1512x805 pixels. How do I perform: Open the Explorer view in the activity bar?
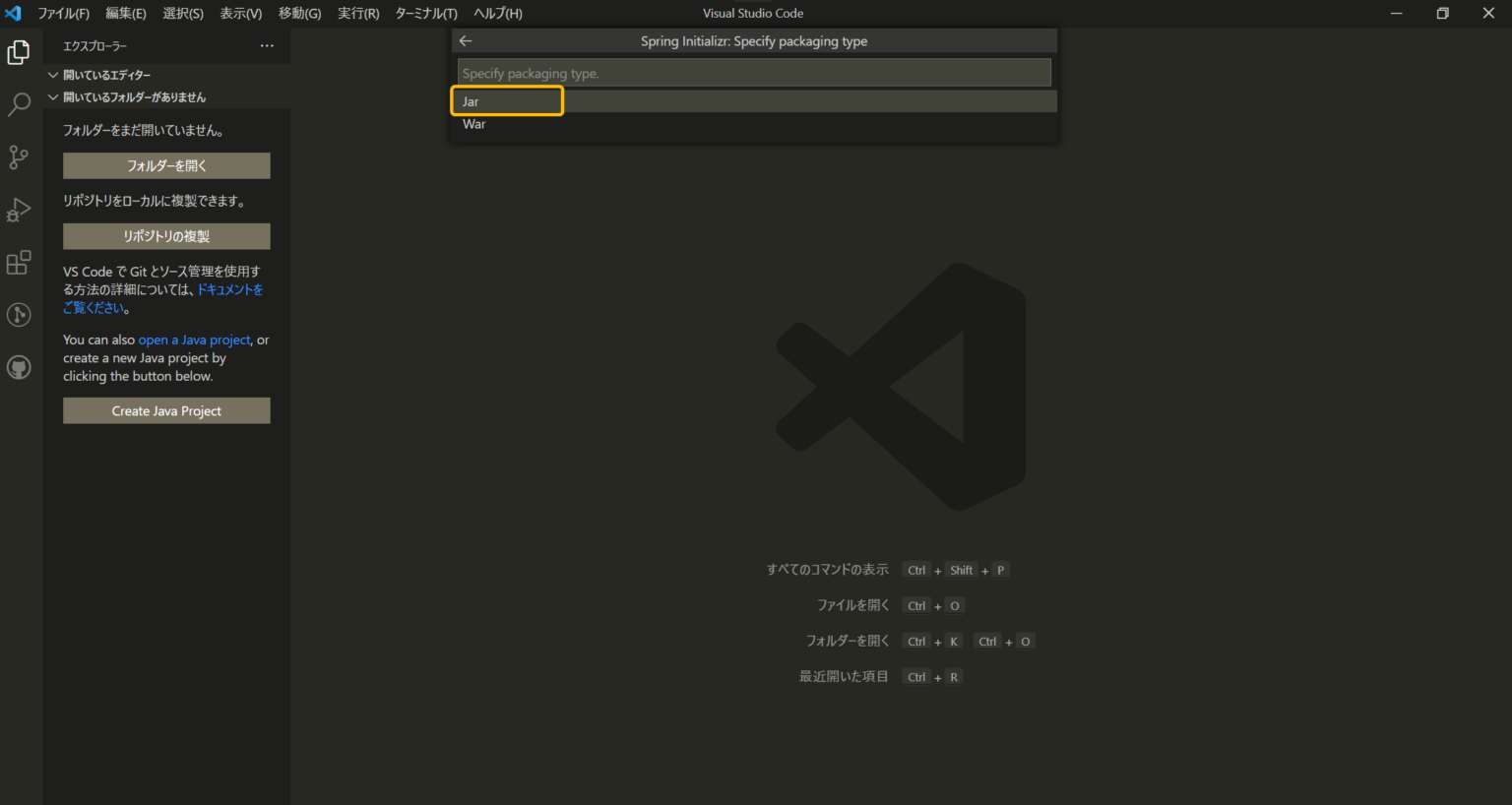(19, 51)
